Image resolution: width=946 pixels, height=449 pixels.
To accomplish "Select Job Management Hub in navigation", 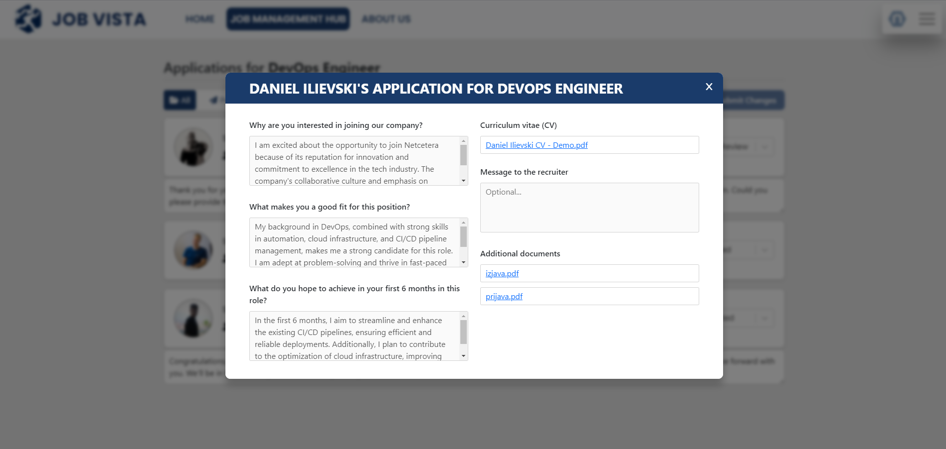I will [288, 19].
